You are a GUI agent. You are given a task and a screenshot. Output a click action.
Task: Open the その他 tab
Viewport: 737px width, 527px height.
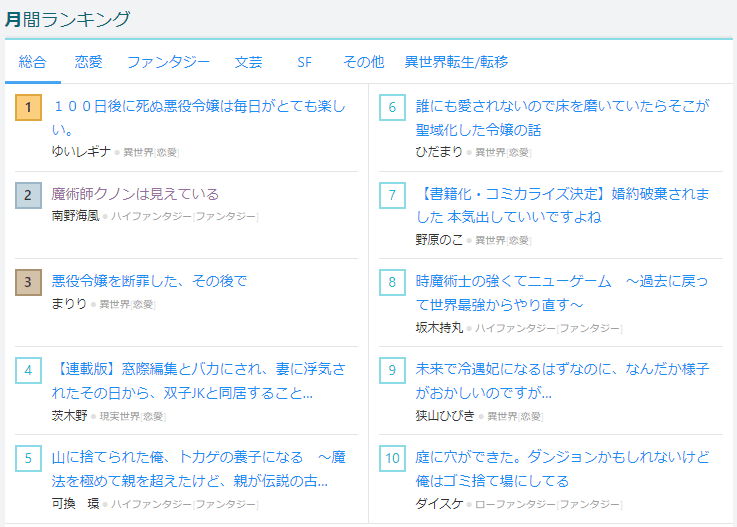click(x=364, y=62)
